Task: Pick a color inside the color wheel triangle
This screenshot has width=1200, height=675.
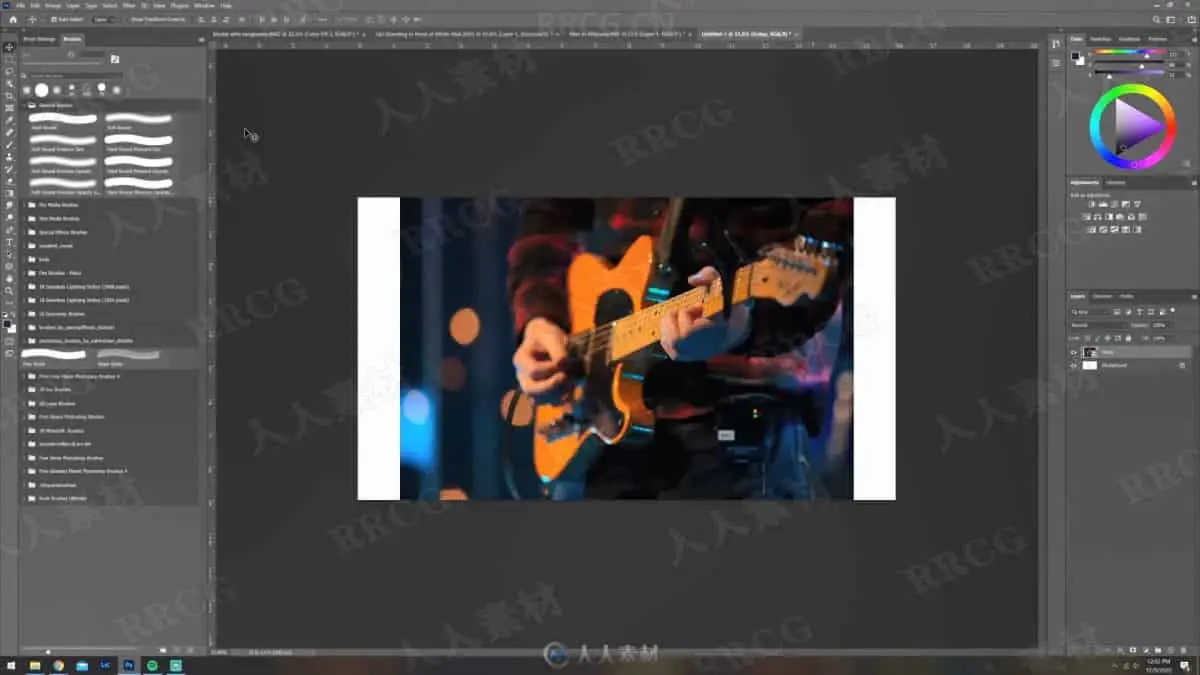Action: (x=1138, y=127)
